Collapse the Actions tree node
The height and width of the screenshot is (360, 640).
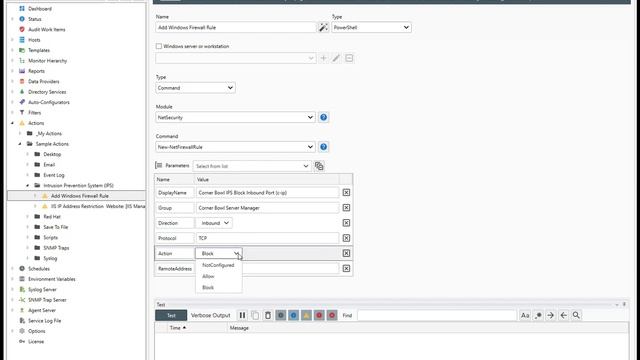(12, 123)
